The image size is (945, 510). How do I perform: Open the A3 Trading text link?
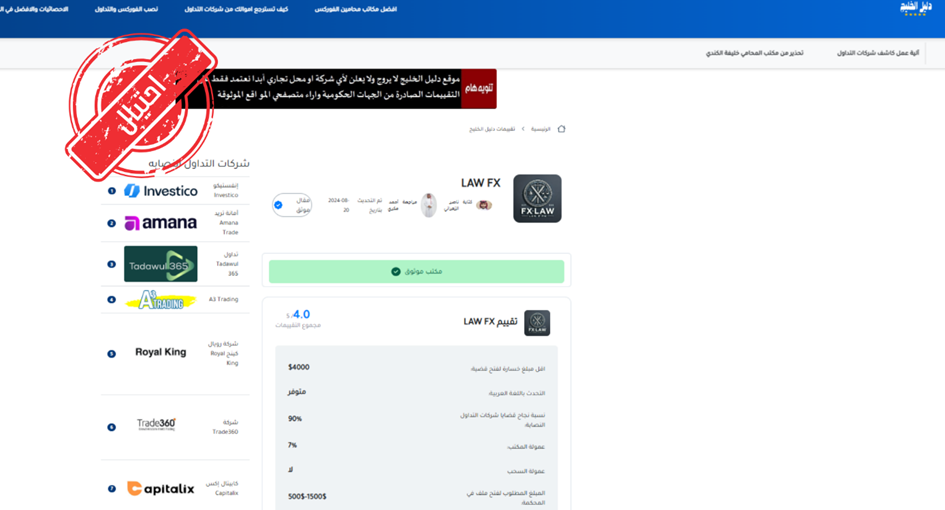[x=224, y=300]
